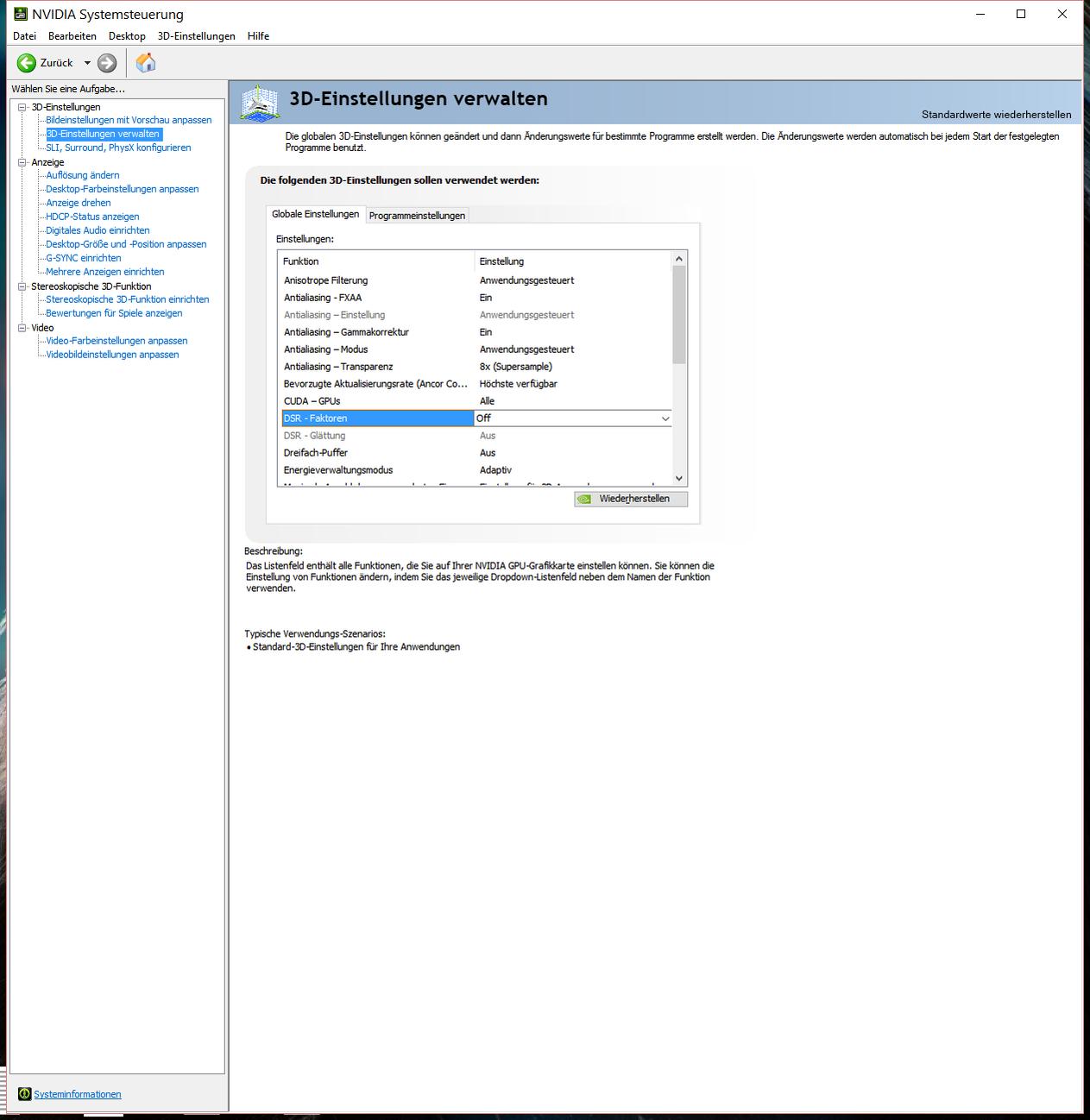
Task: Open Desktop-Größe und -Position anpassen
Action: [126, 244]
